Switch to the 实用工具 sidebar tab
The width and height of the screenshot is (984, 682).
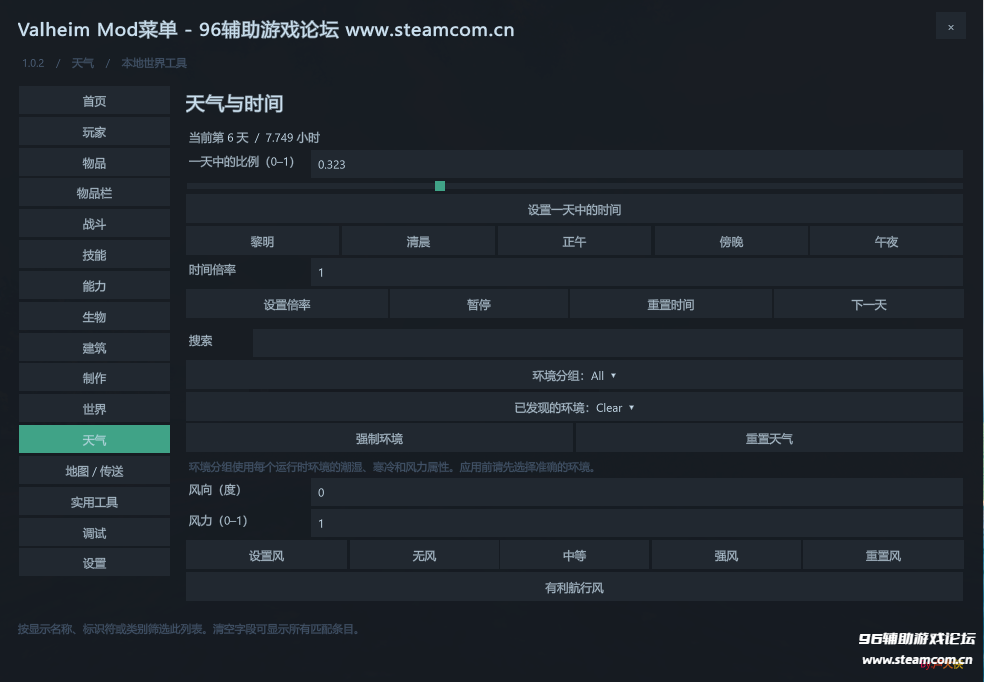coord(94,501)
